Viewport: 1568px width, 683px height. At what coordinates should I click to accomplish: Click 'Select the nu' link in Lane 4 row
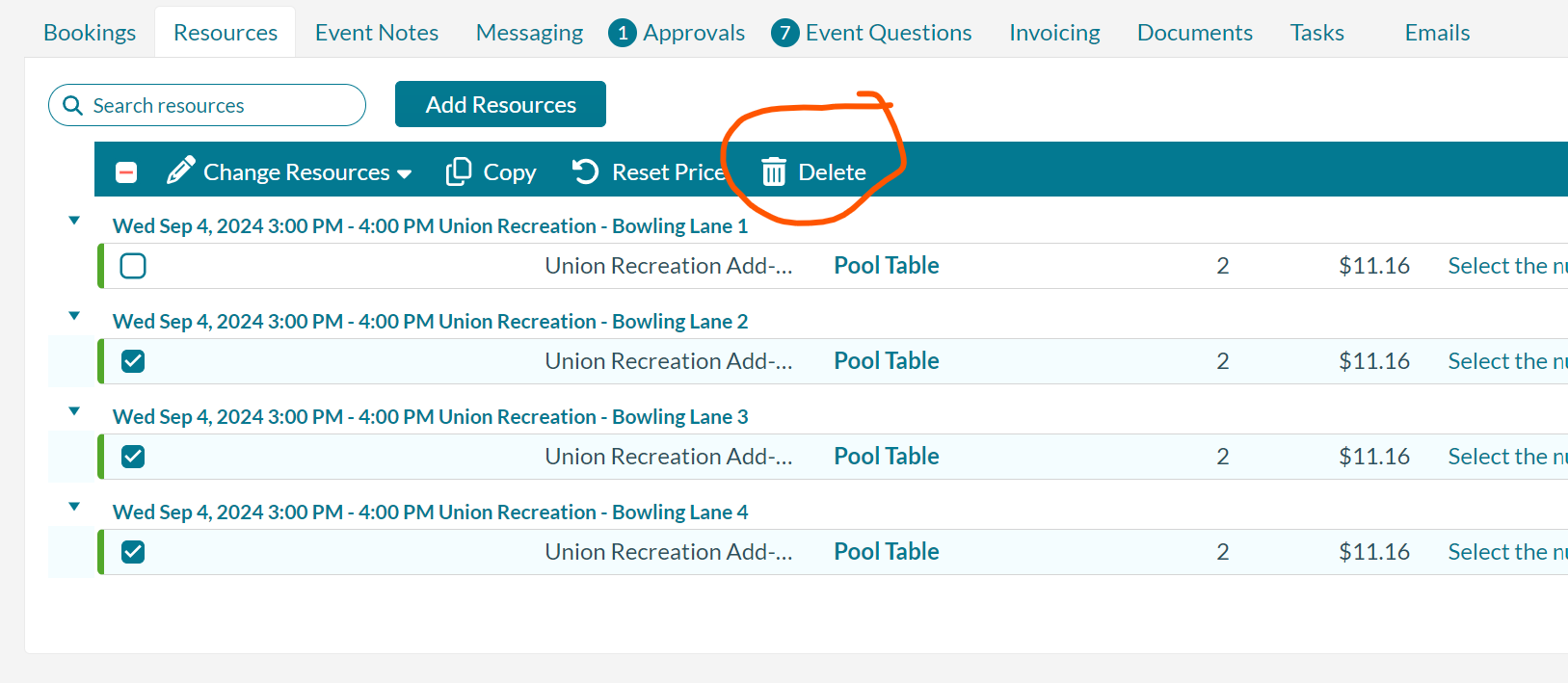coord(1507,552)
